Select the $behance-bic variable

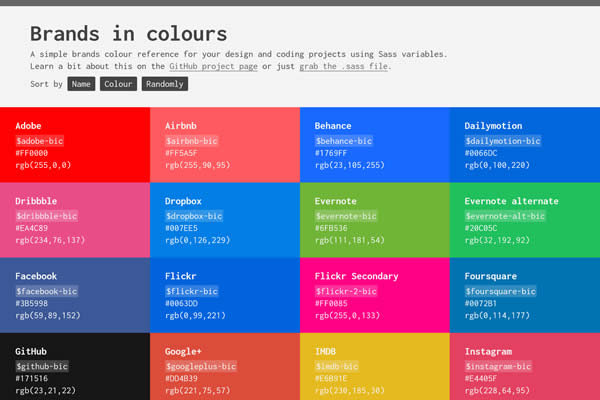(344, 141)
